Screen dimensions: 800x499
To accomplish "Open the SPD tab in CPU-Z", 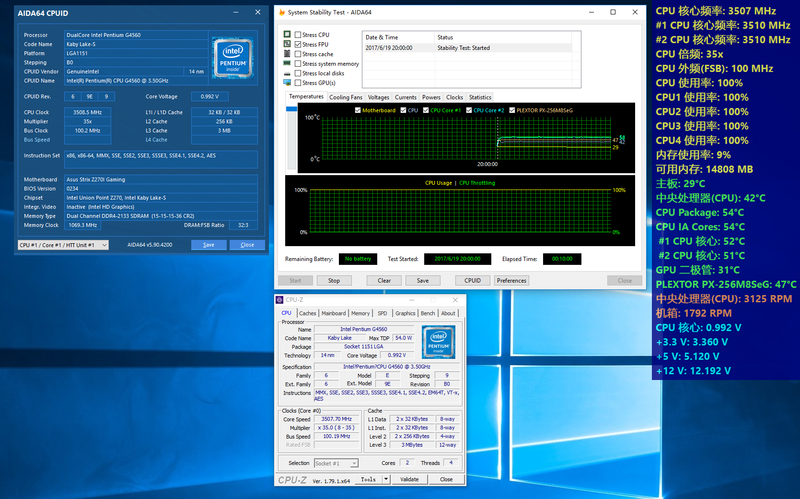I will (x=382, y=313).
